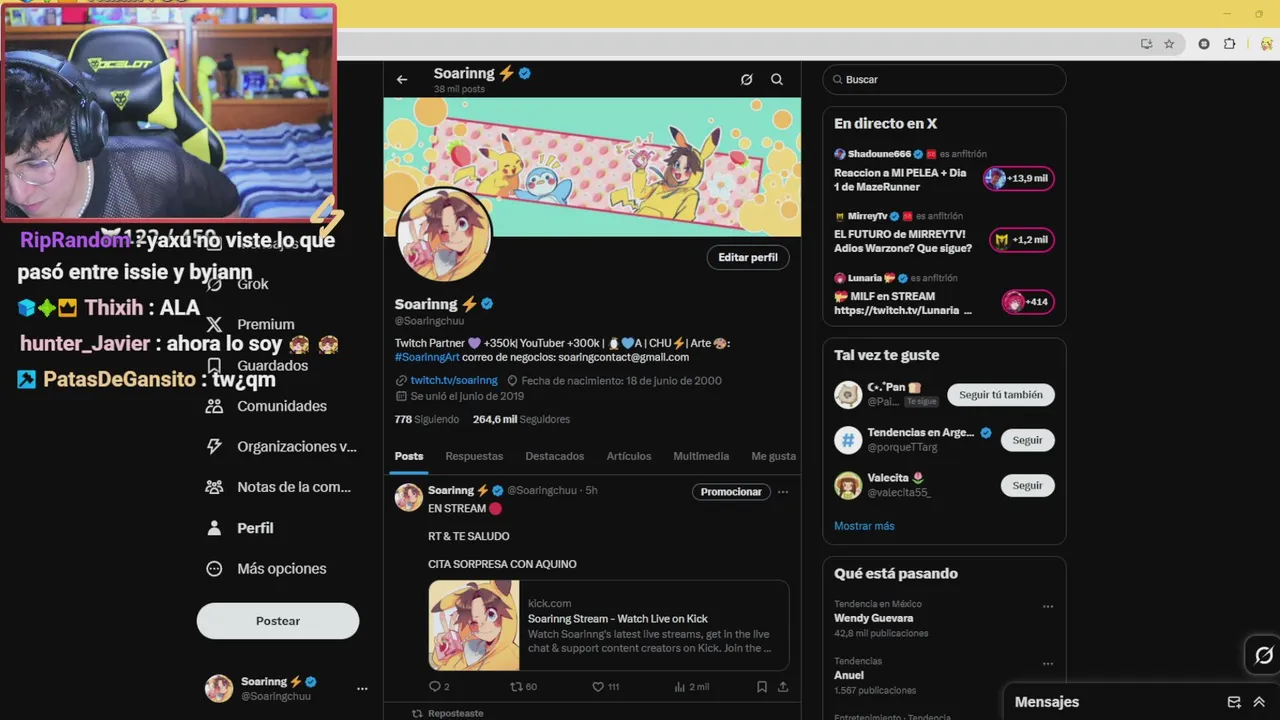
Task: Open Organizaciones verificadas lightning icon
Action: click(214, 446)
